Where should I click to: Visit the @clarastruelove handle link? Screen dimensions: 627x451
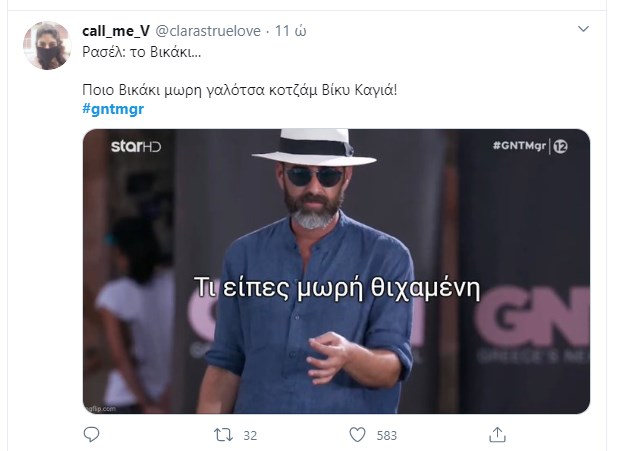point(208,31)
